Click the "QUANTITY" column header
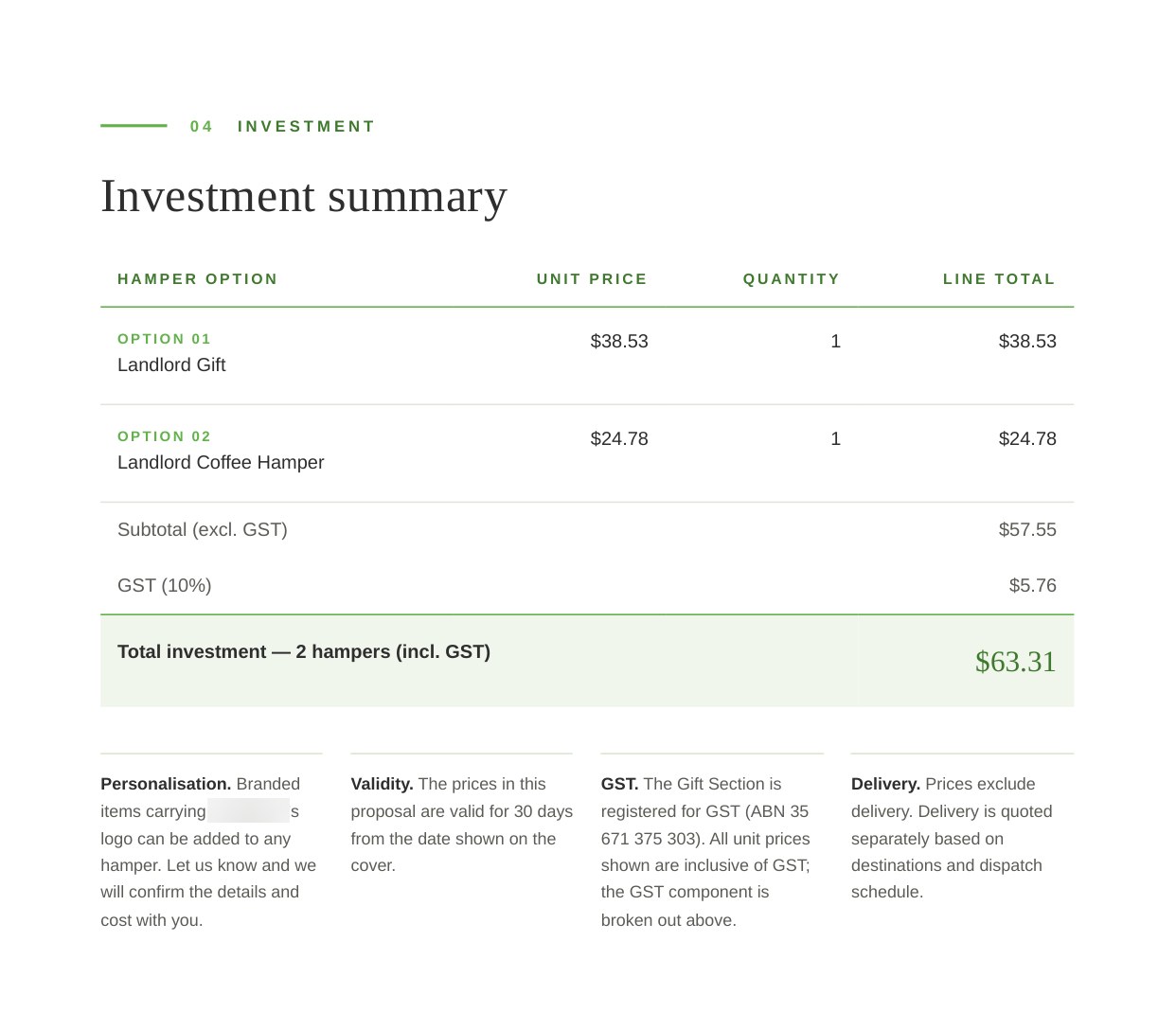The image size is (1176, 1030). (x=792, y=279)
